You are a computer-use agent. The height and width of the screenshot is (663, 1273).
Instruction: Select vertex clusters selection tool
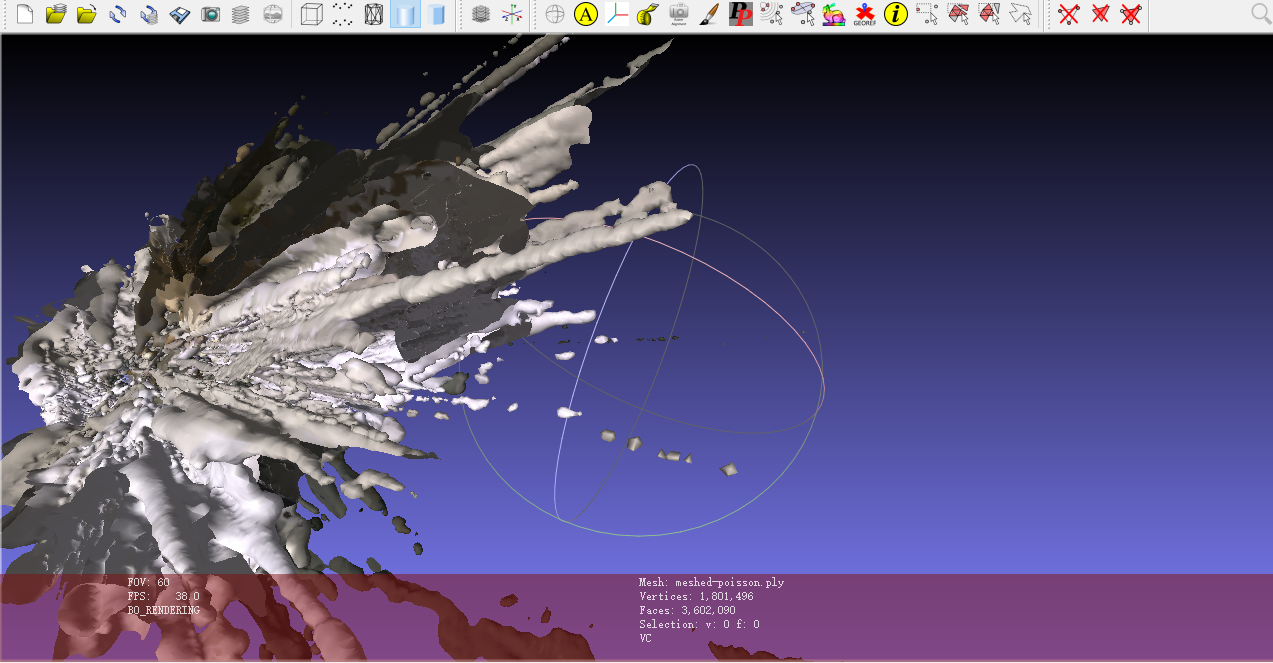771,14
